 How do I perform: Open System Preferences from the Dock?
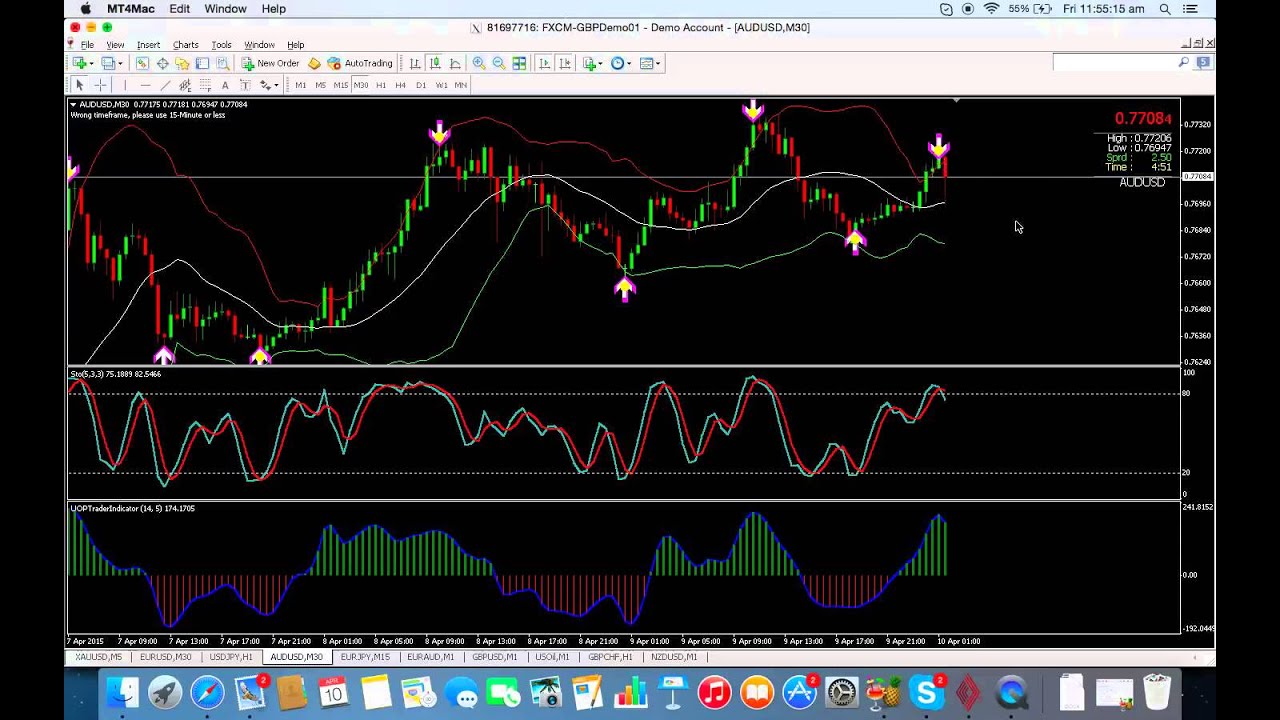tap(843, 692)
